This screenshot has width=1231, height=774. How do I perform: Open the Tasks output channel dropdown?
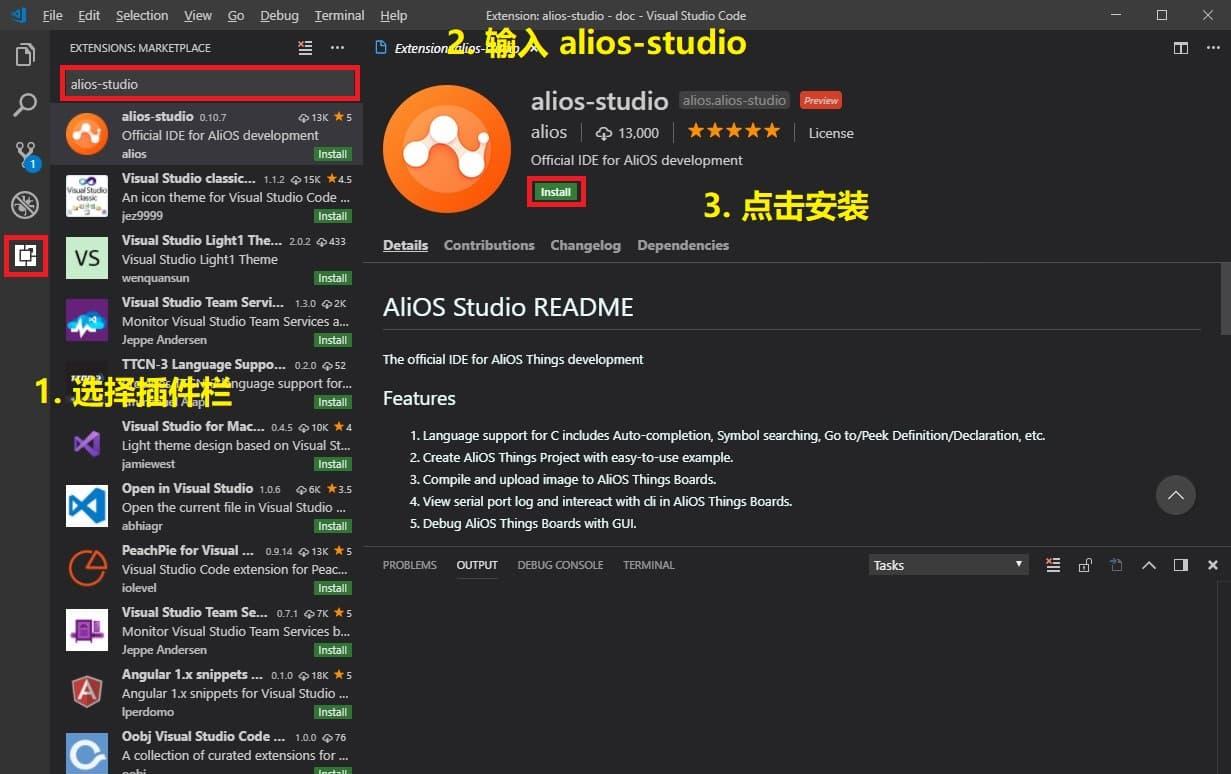click(948, 565)
